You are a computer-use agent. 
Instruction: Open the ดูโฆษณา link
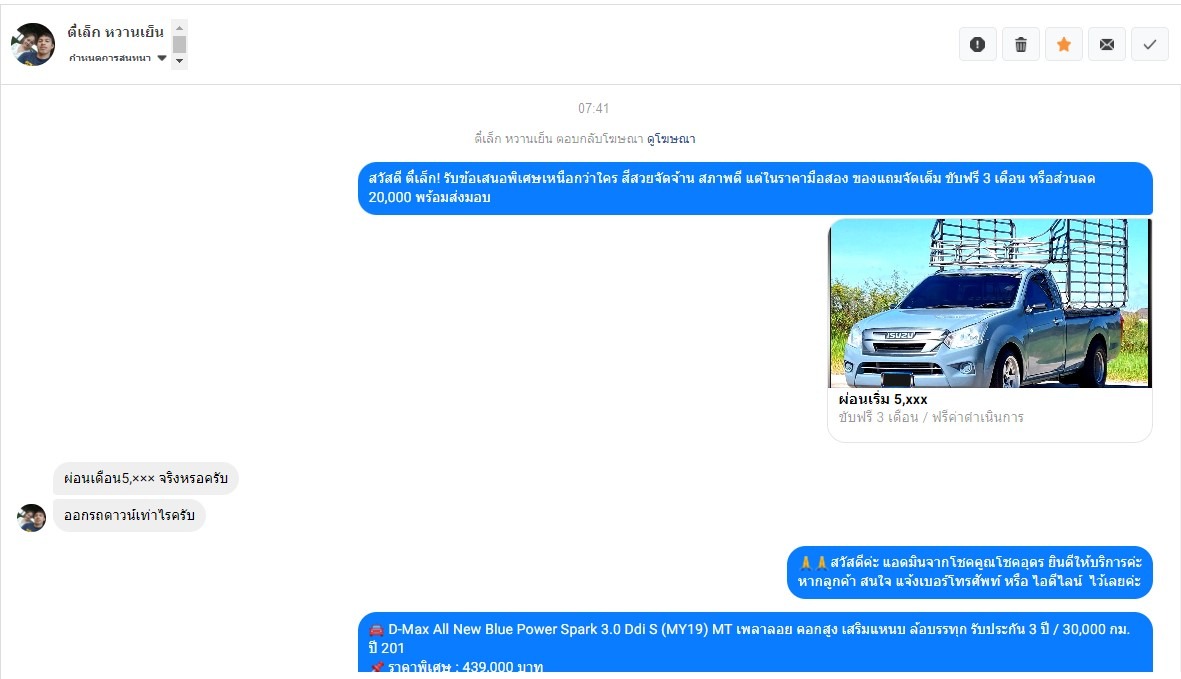670,139
